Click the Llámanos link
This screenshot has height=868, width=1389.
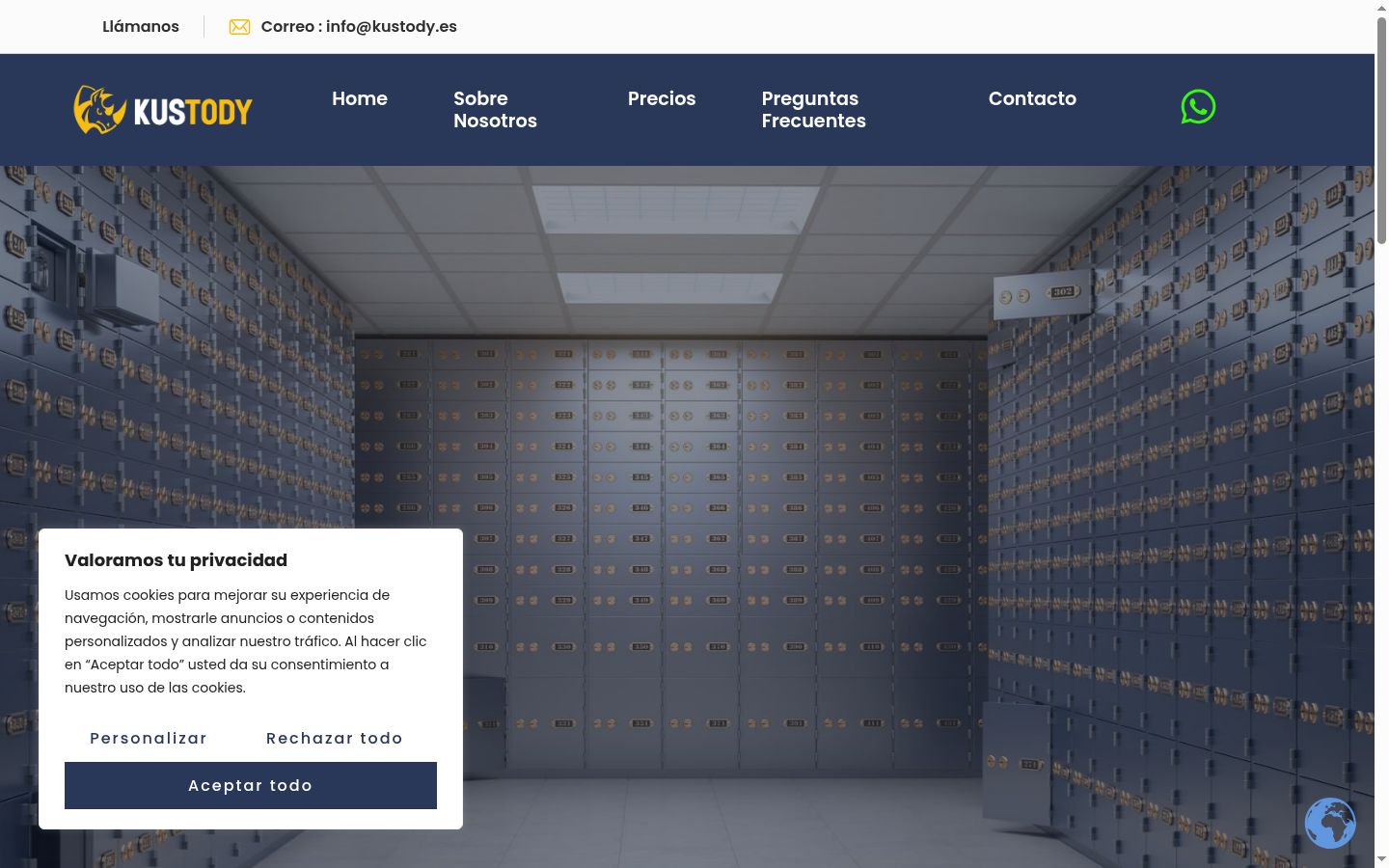click(x=141, y=27)
